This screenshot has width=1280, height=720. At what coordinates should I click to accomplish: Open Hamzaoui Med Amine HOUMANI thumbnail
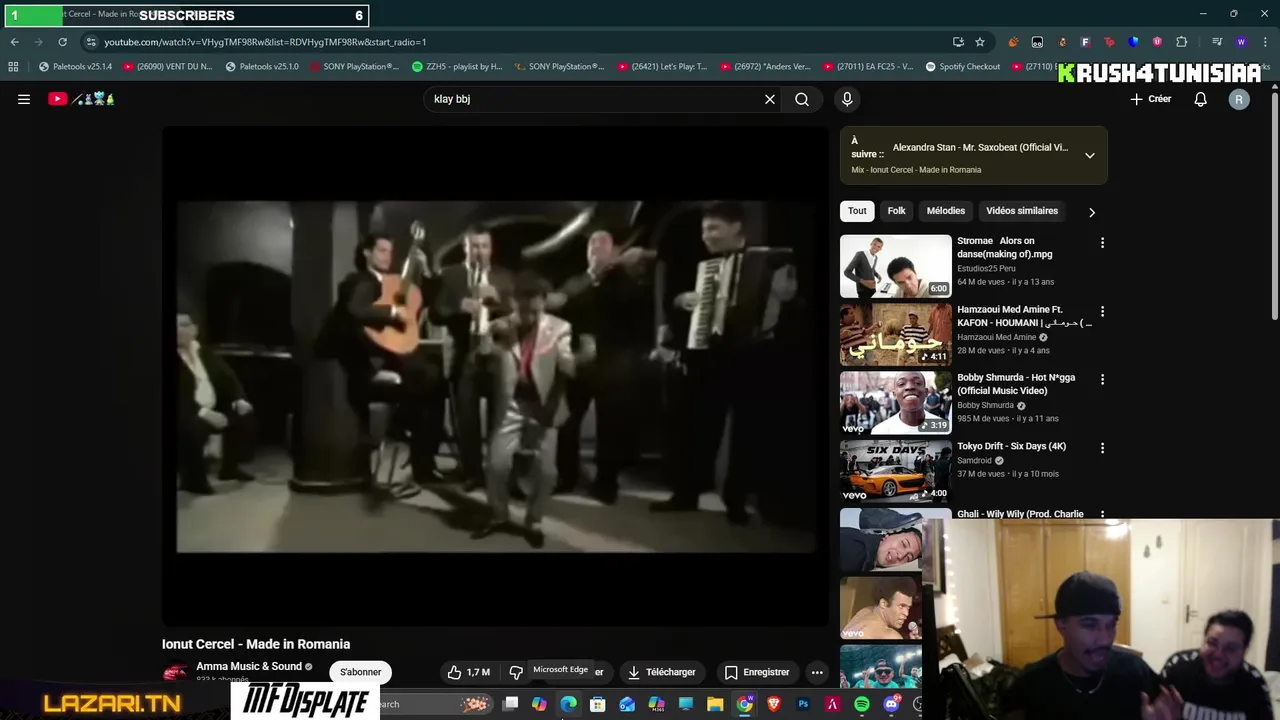tap(896, 335)
